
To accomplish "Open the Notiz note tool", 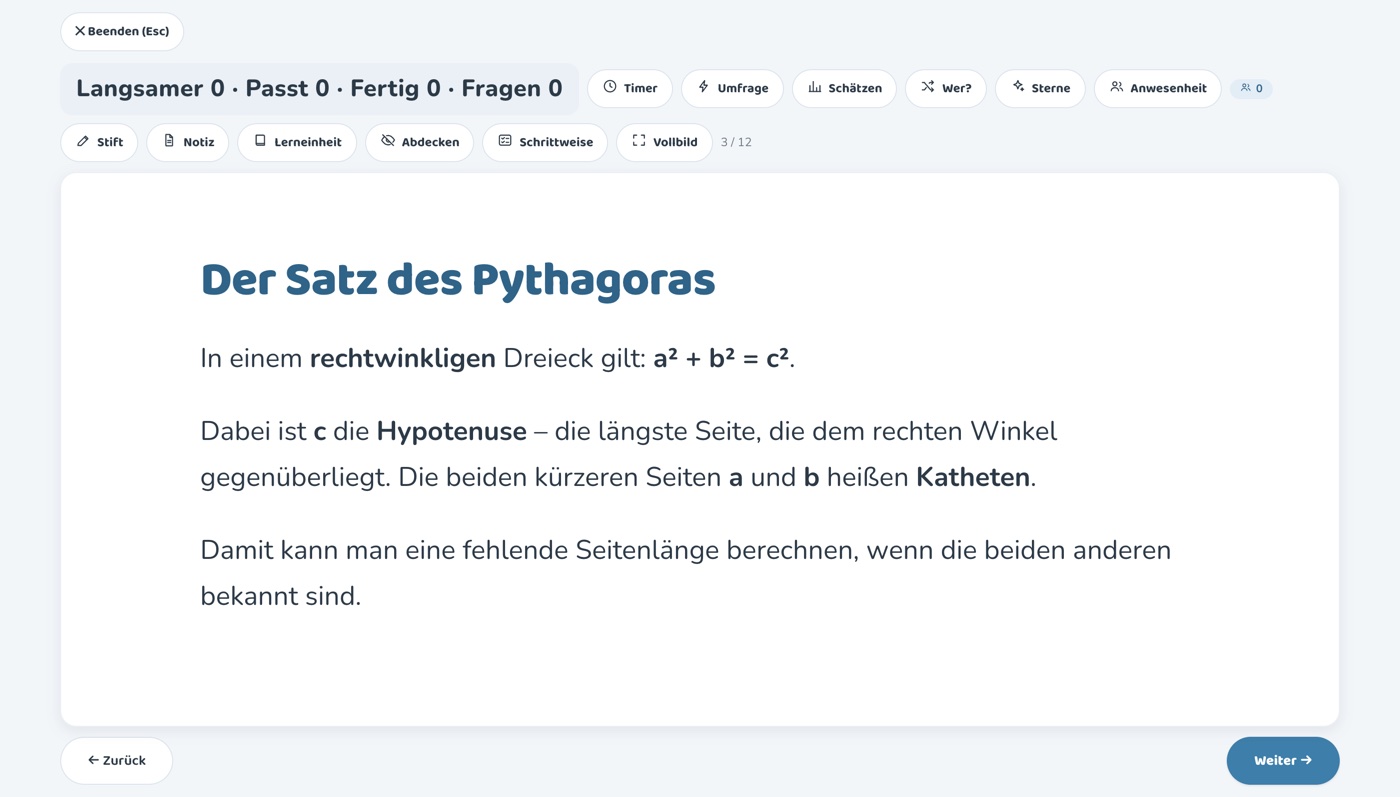I will tap(188, 142).
